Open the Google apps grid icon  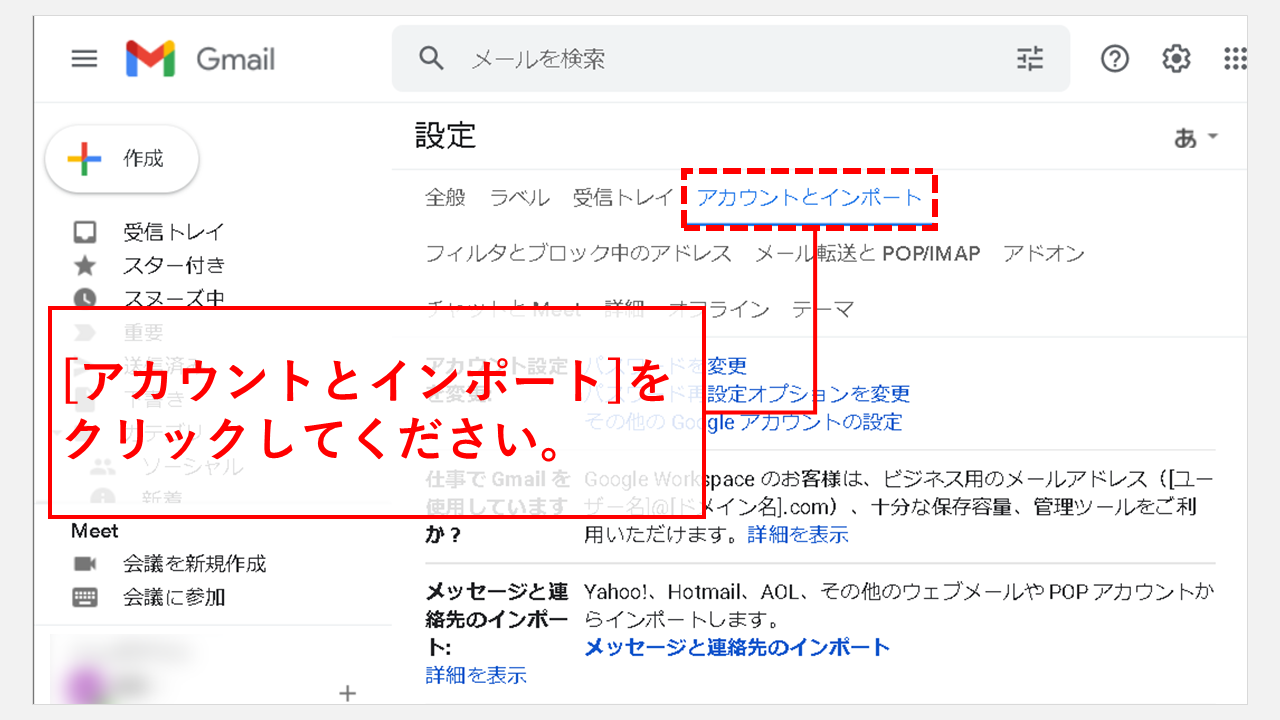pos(1235,59)
